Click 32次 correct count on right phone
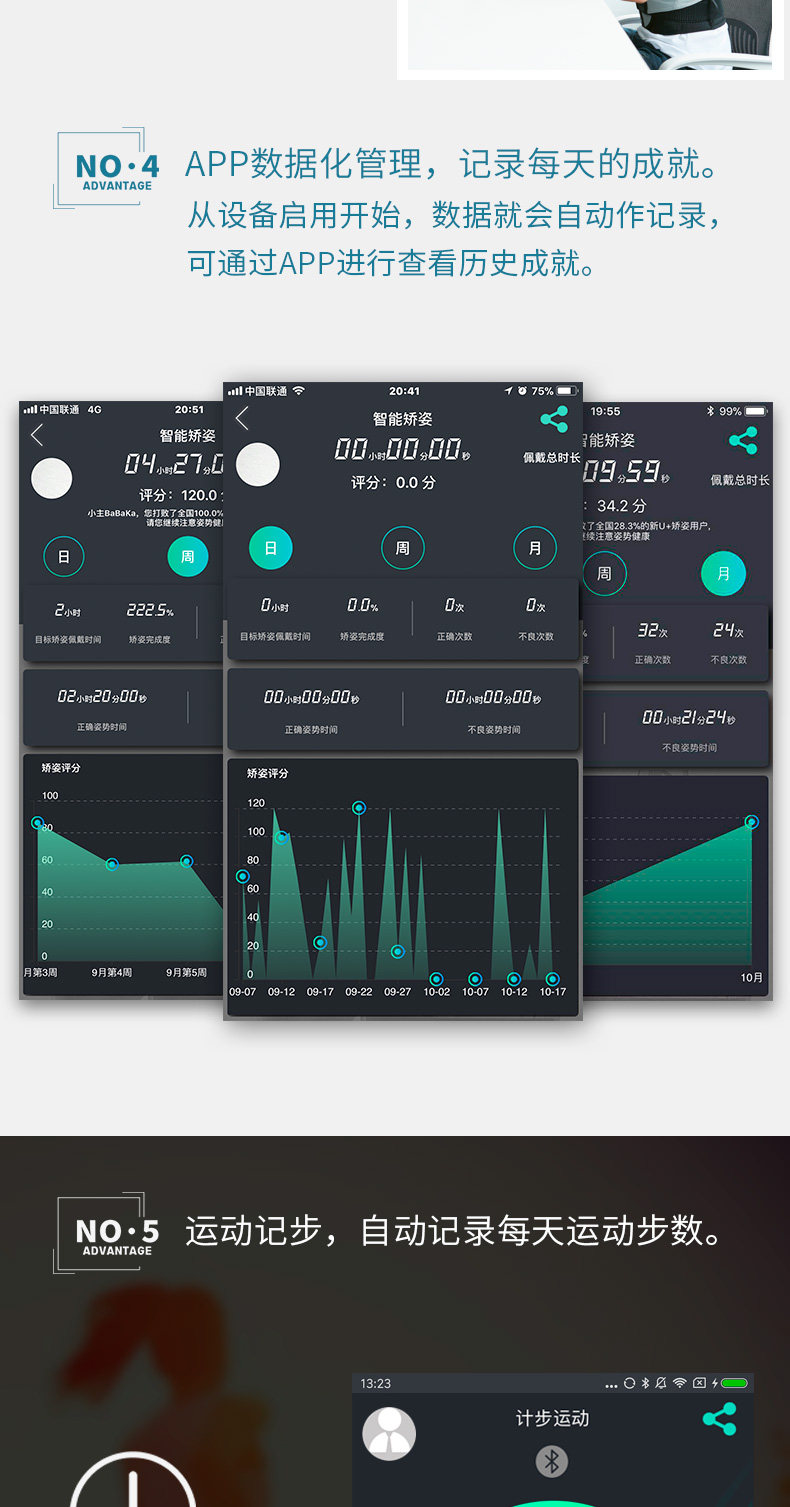 coord(653,631)
